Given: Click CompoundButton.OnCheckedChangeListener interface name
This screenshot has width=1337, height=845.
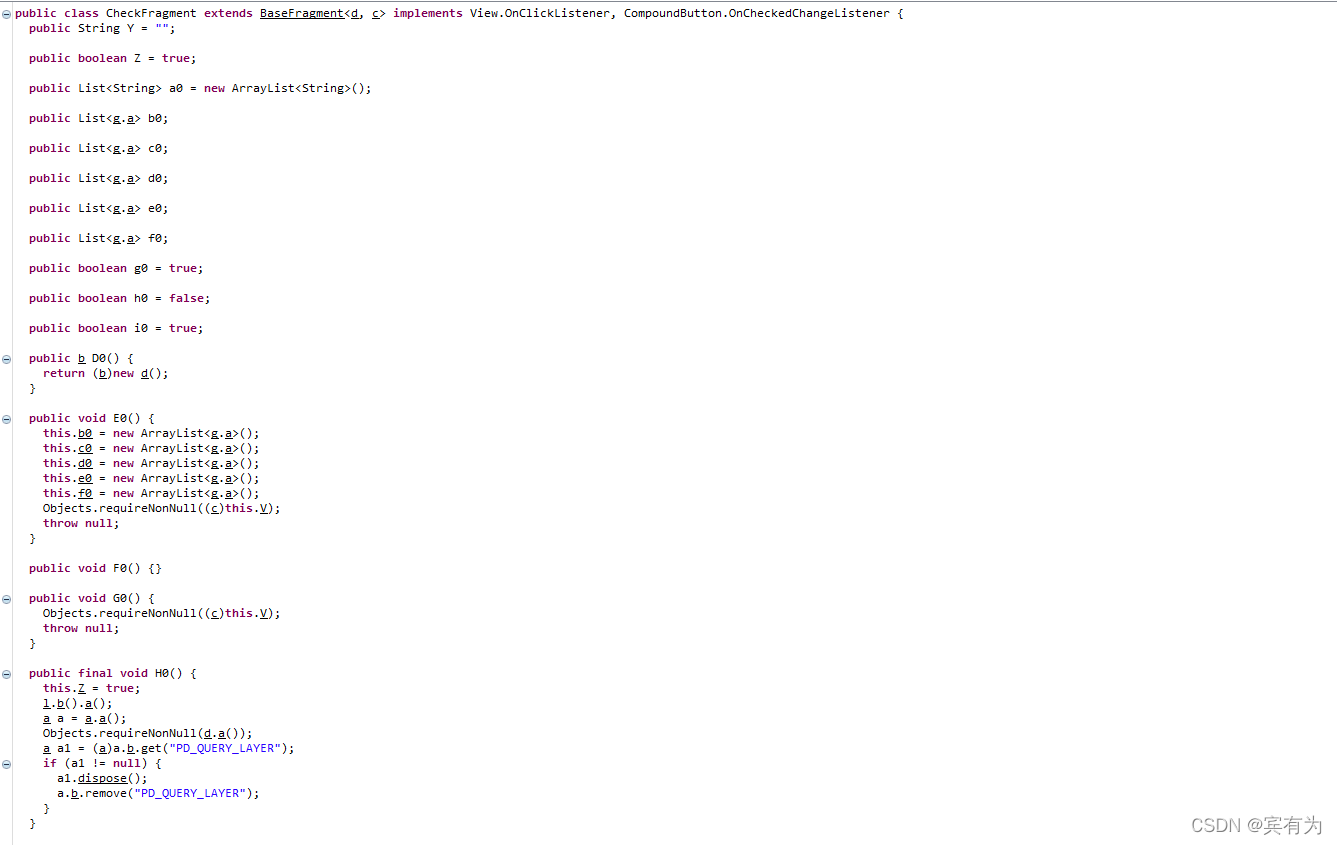Looking at the screenshot, I should [756, 13].
